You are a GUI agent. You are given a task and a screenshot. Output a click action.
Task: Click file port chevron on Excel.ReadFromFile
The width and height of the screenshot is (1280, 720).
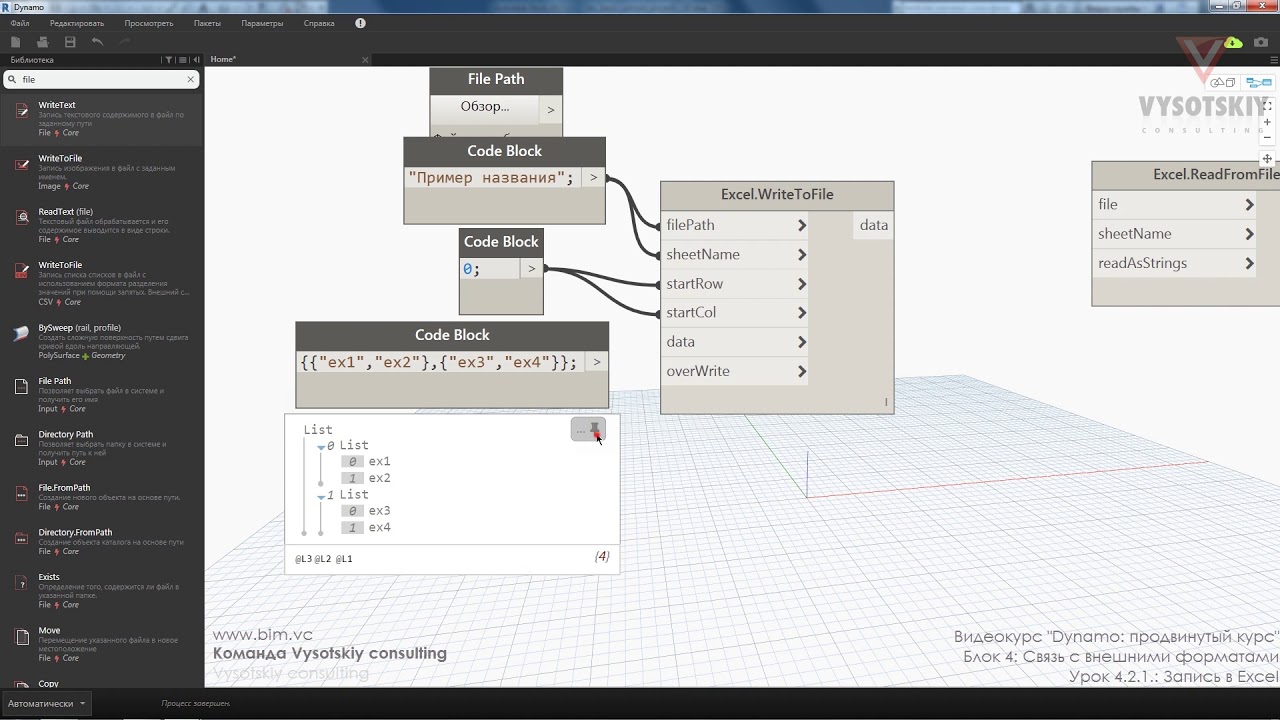(1249, 204)
